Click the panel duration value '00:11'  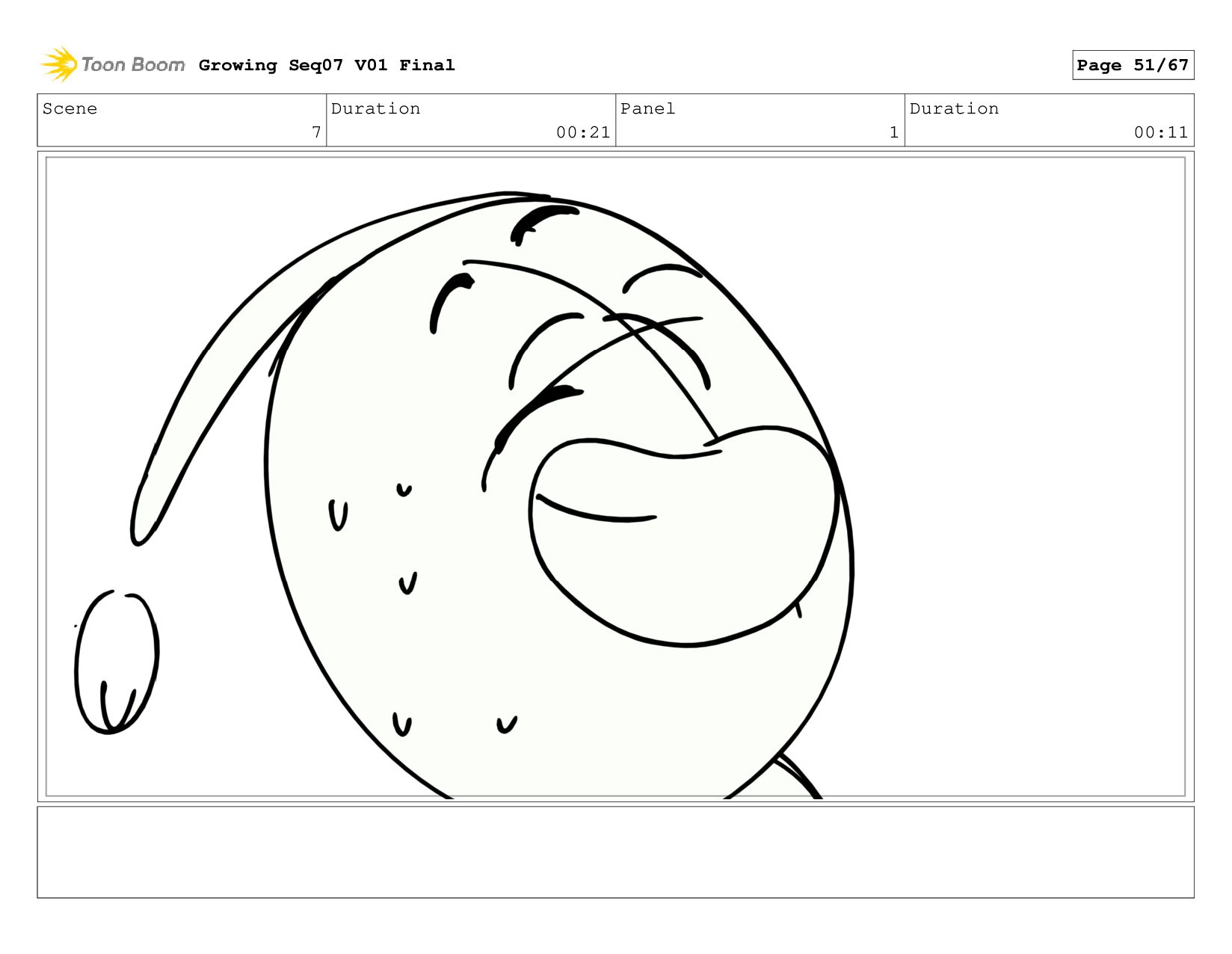tap(1161, 132)
